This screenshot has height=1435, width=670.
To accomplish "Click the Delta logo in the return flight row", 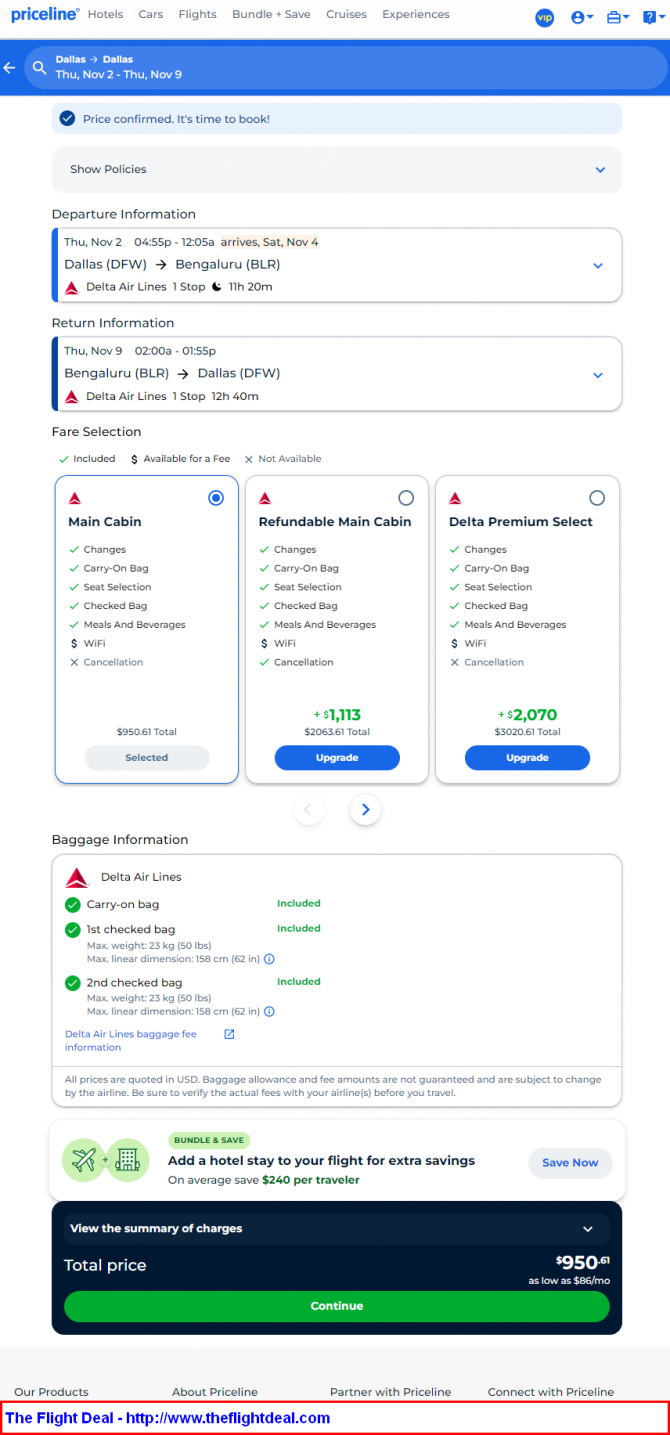I will 72,396.
